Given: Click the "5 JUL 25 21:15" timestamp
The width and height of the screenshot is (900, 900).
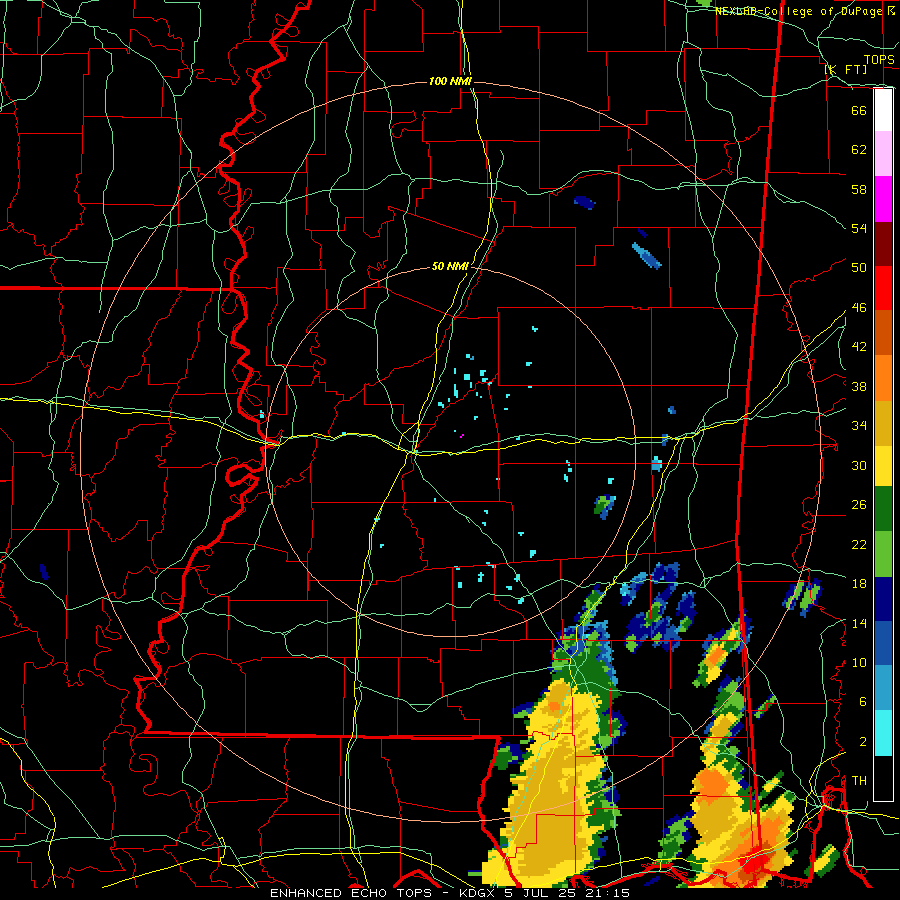Looking at the screenshot, I should point(565,893).
